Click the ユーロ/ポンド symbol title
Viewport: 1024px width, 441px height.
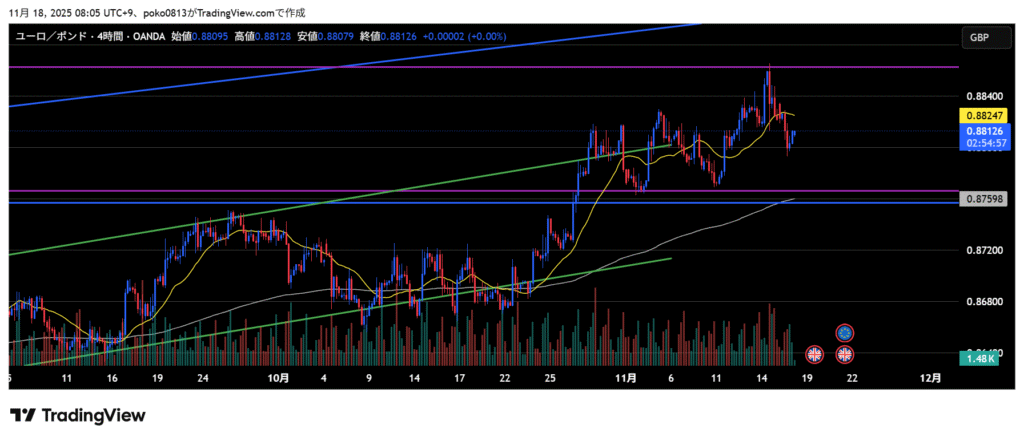[x=52, y=37]
